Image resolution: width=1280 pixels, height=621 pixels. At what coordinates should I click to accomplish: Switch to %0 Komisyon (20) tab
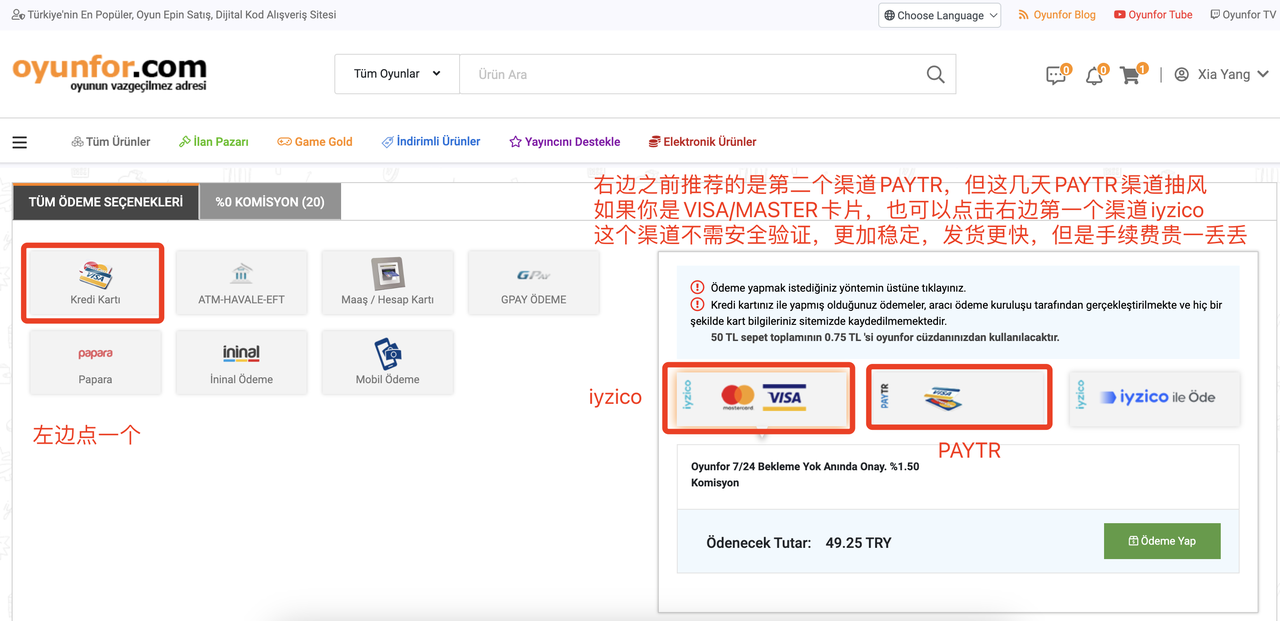270,202
